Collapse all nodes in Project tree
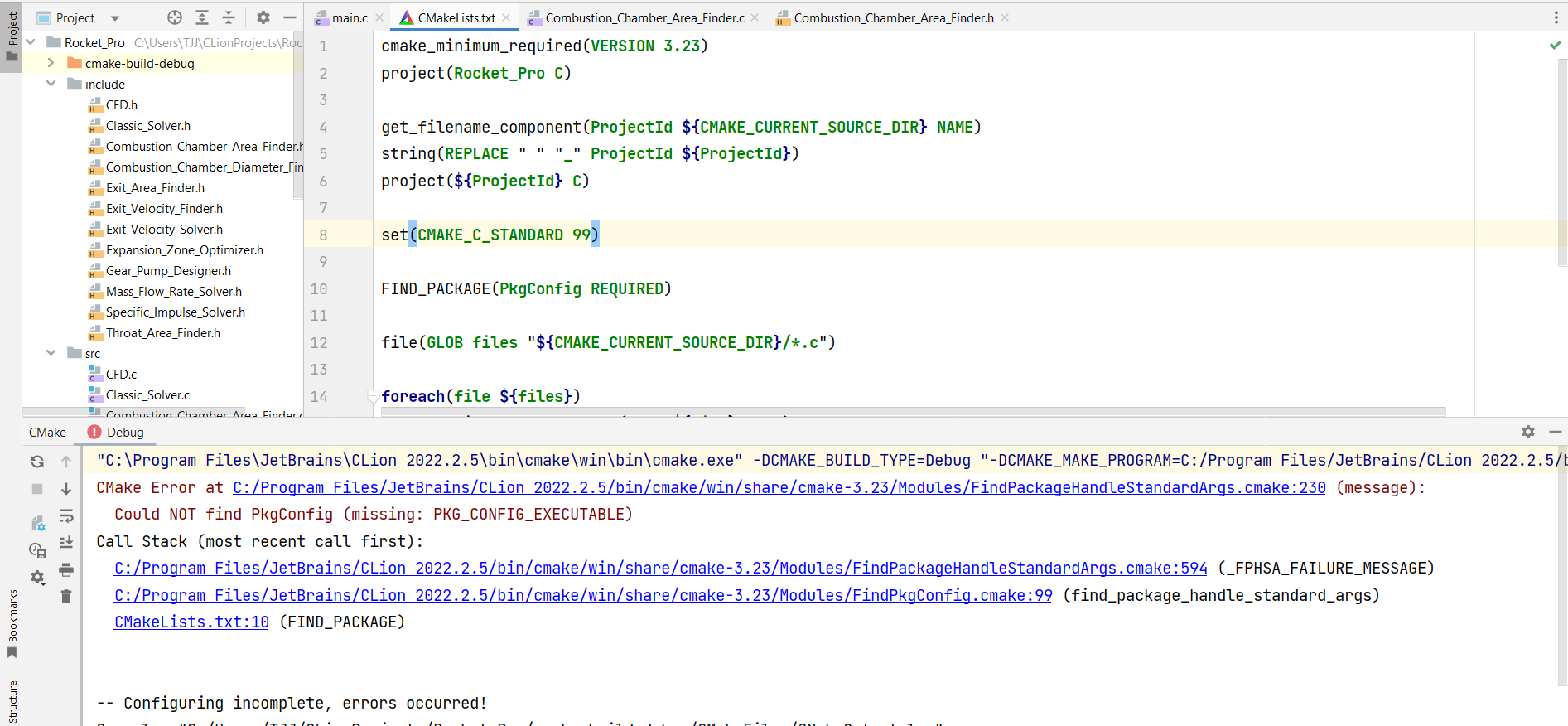The width and height of the screenshot is (1568, 726). 229,17
